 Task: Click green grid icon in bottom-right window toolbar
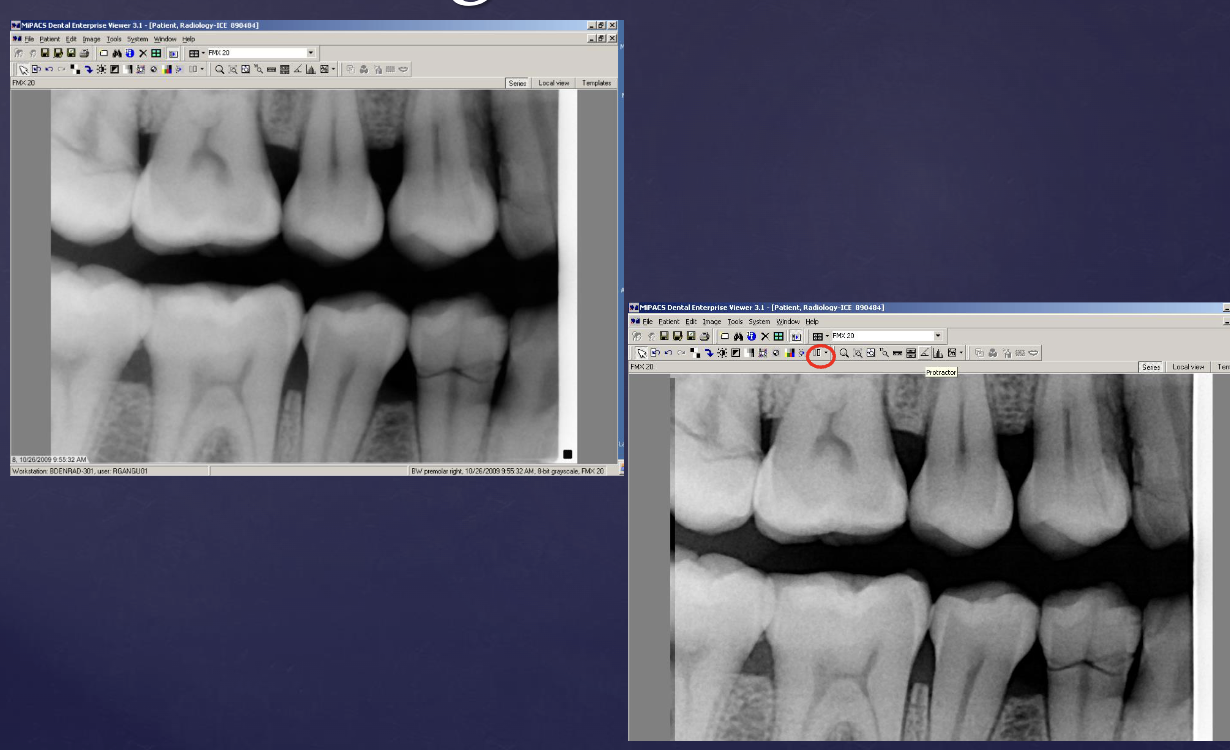[778, 336]
